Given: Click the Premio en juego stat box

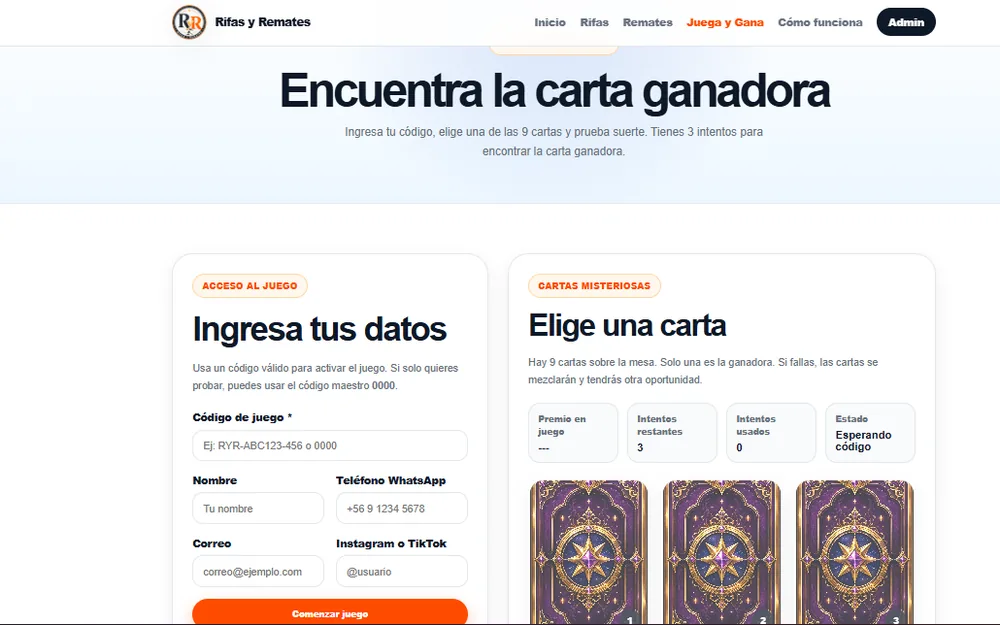Looking at the screenshot, I should [x=573, y=432].
